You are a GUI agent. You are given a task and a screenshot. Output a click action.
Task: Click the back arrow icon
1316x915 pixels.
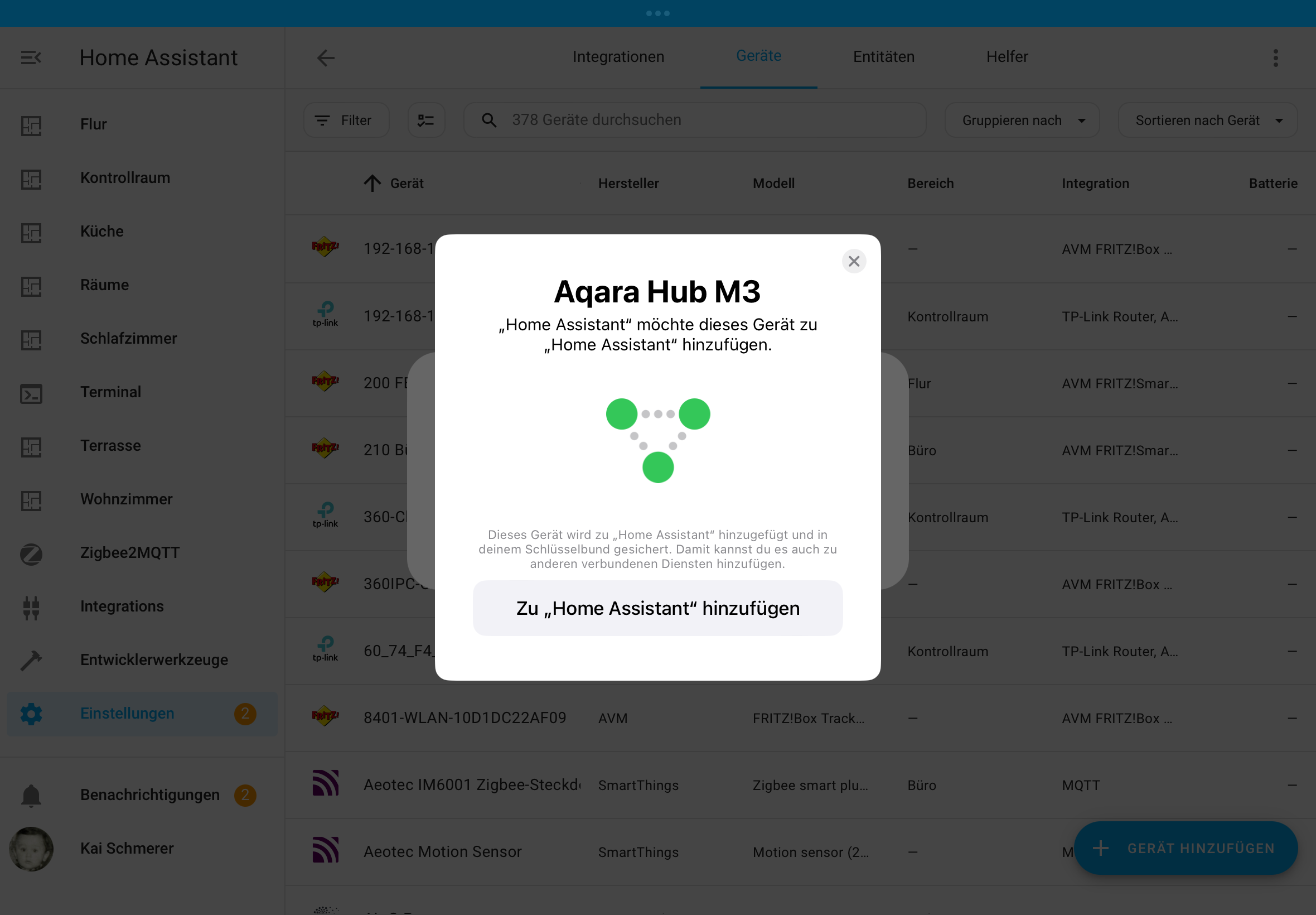(x=326, y=57)
